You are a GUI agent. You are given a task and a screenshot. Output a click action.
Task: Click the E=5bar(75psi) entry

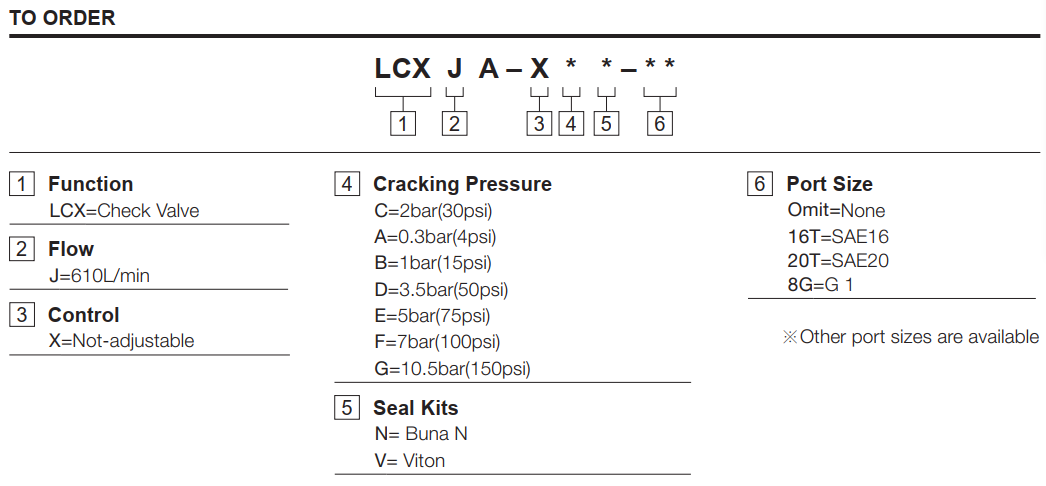click(432, 315)
